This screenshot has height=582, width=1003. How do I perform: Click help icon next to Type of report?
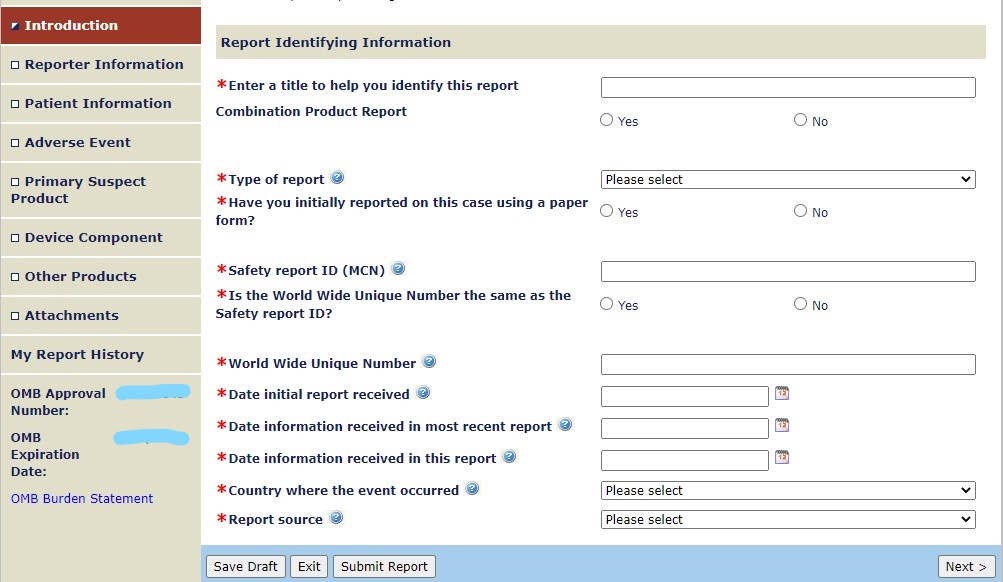[337, 178]
